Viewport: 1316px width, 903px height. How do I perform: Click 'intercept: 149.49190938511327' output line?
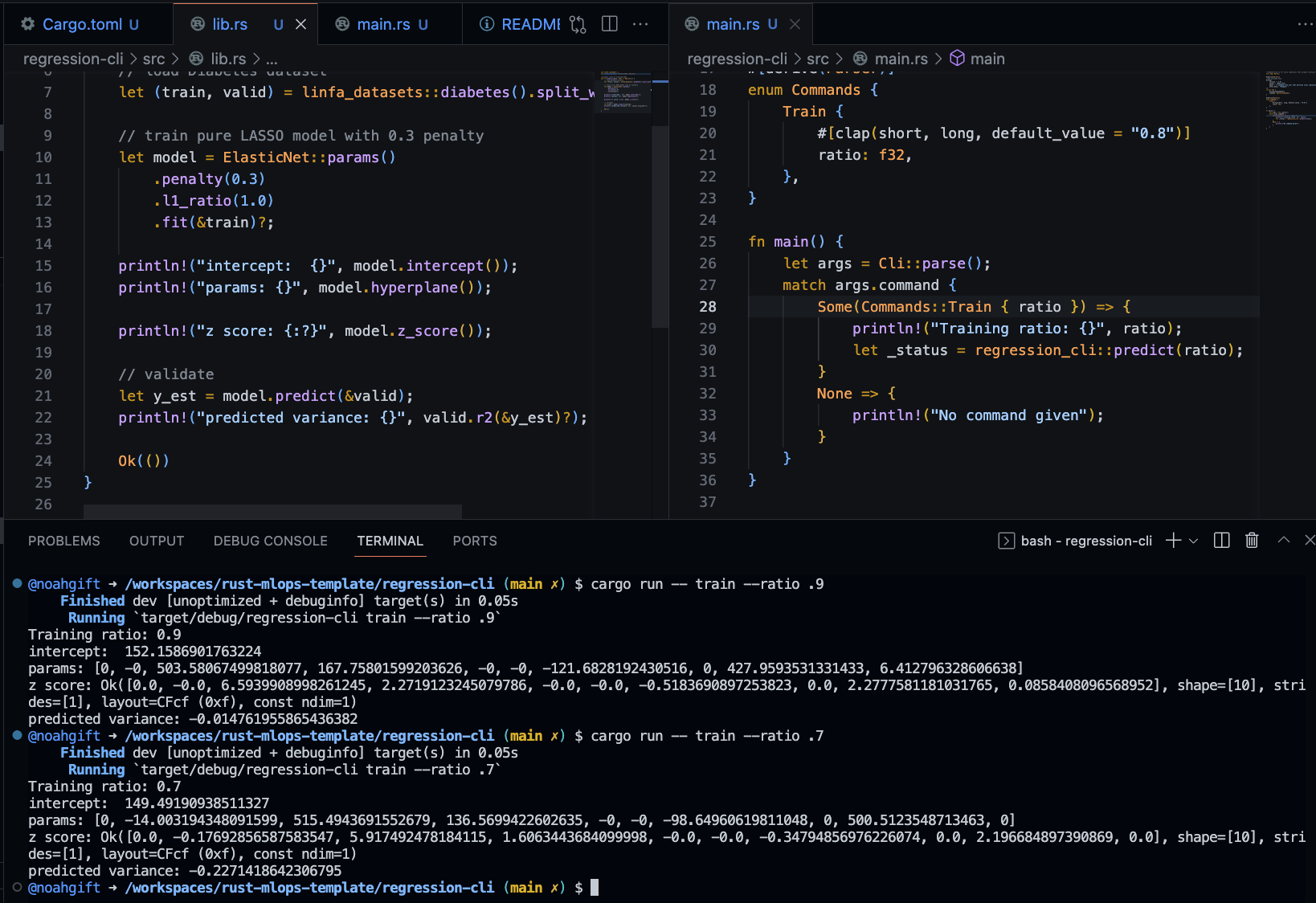(149, 803)
